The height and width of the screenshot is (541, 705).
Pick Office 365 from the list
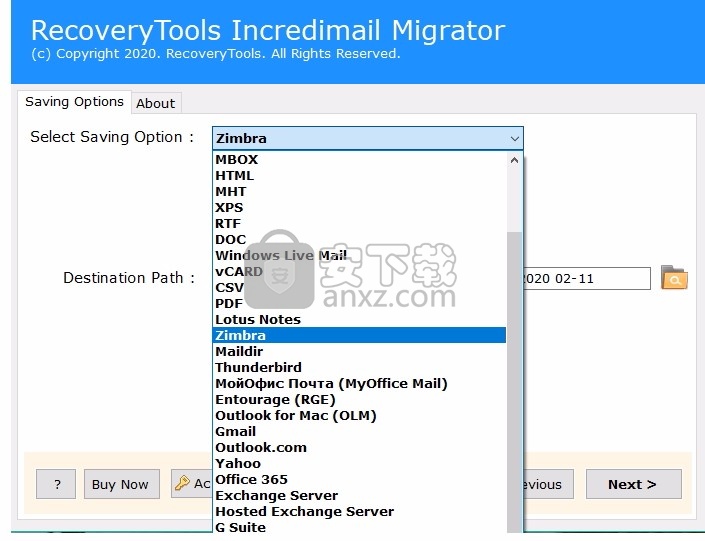pyautogui.click(x=359, y=479)
